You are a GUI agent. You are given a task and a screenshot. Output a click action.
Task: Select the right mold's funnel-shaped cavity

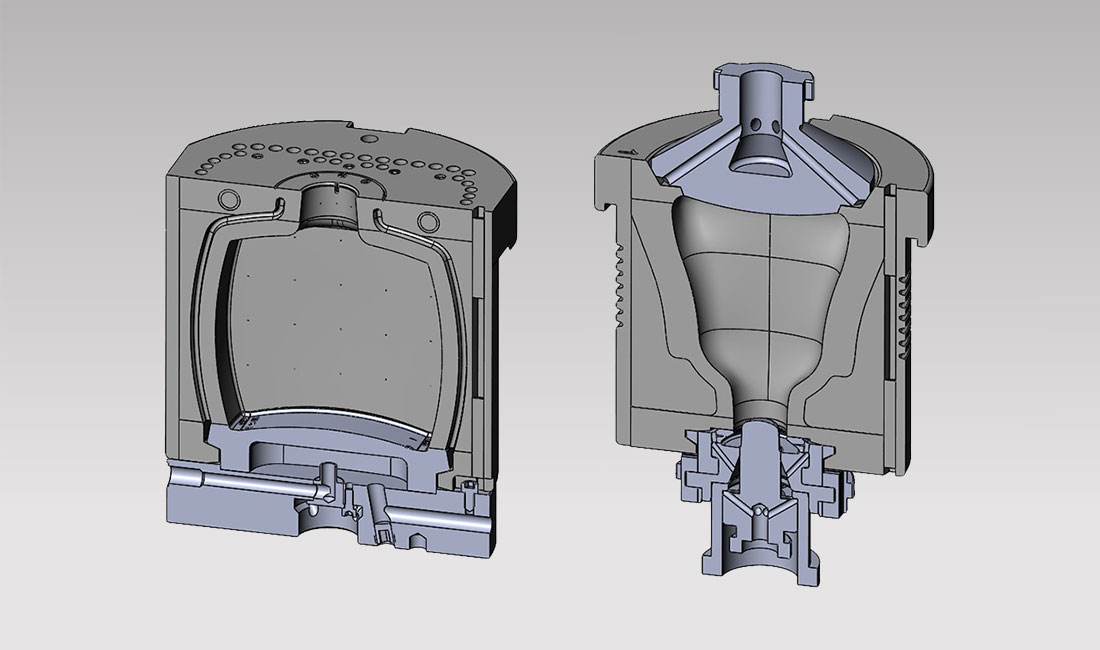(x=770, y=290)
